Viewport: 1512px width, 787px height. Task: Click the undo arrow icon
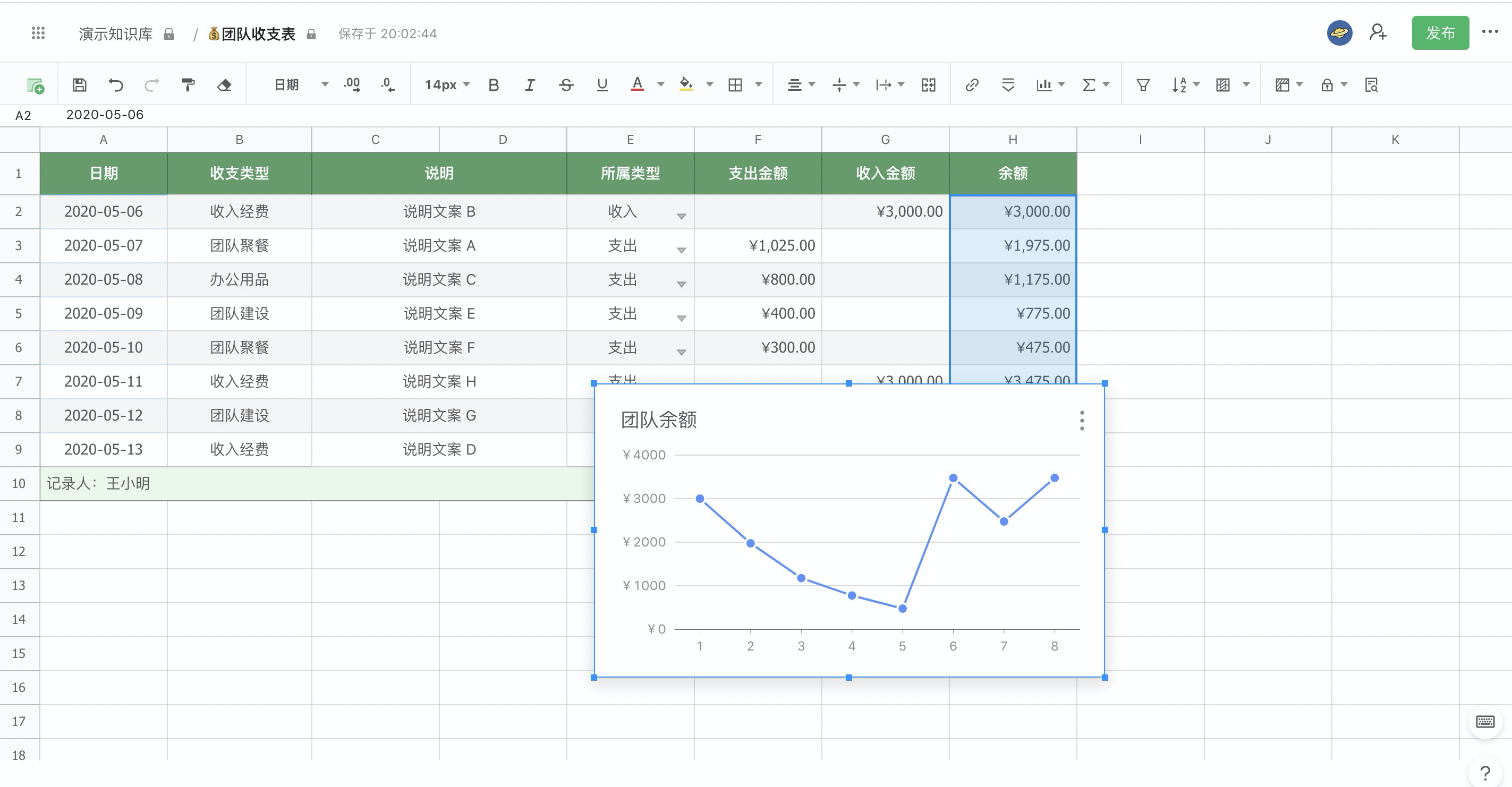[116, 85]
